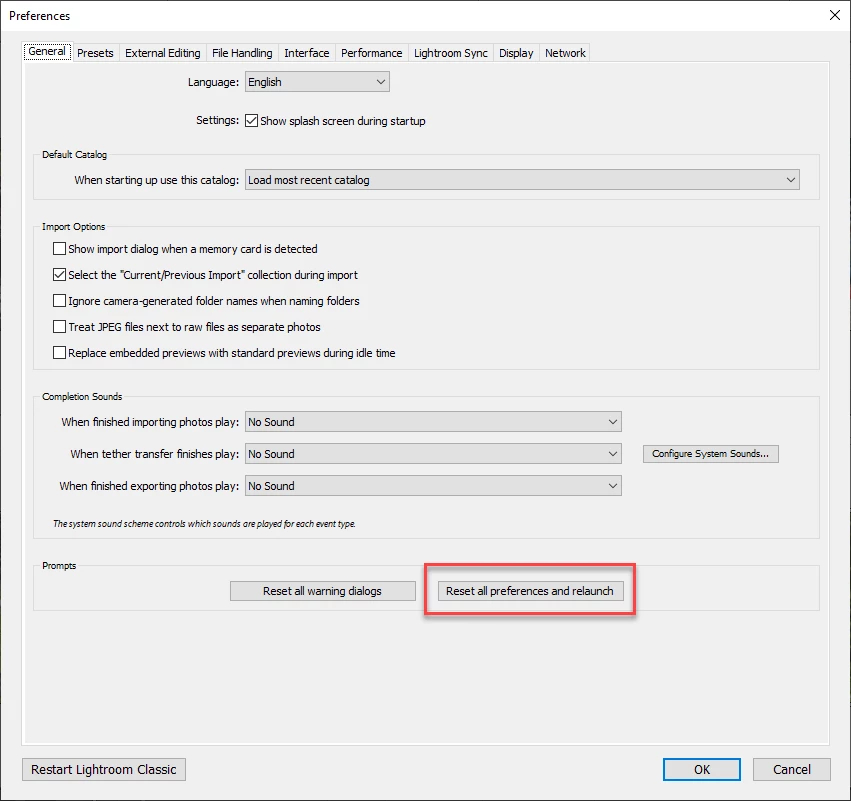Open the tether transfer finishes sound dropdown
This screenshot has height=801, width=851.
(x=433, y=454)
